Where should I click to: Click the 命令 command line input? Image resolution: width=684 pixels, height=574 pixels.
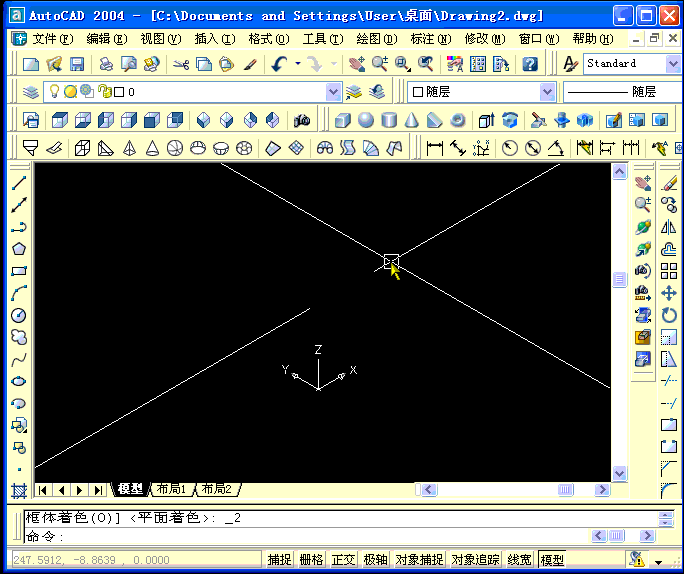tap(305, 536)
